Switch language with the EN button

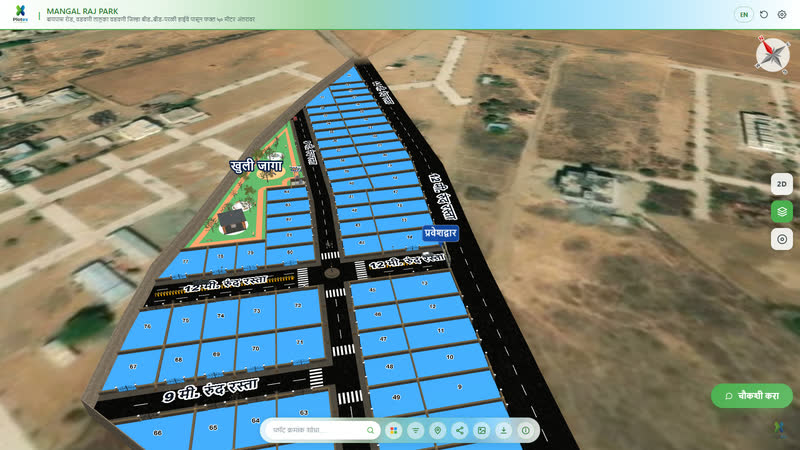tap(743, 15)
